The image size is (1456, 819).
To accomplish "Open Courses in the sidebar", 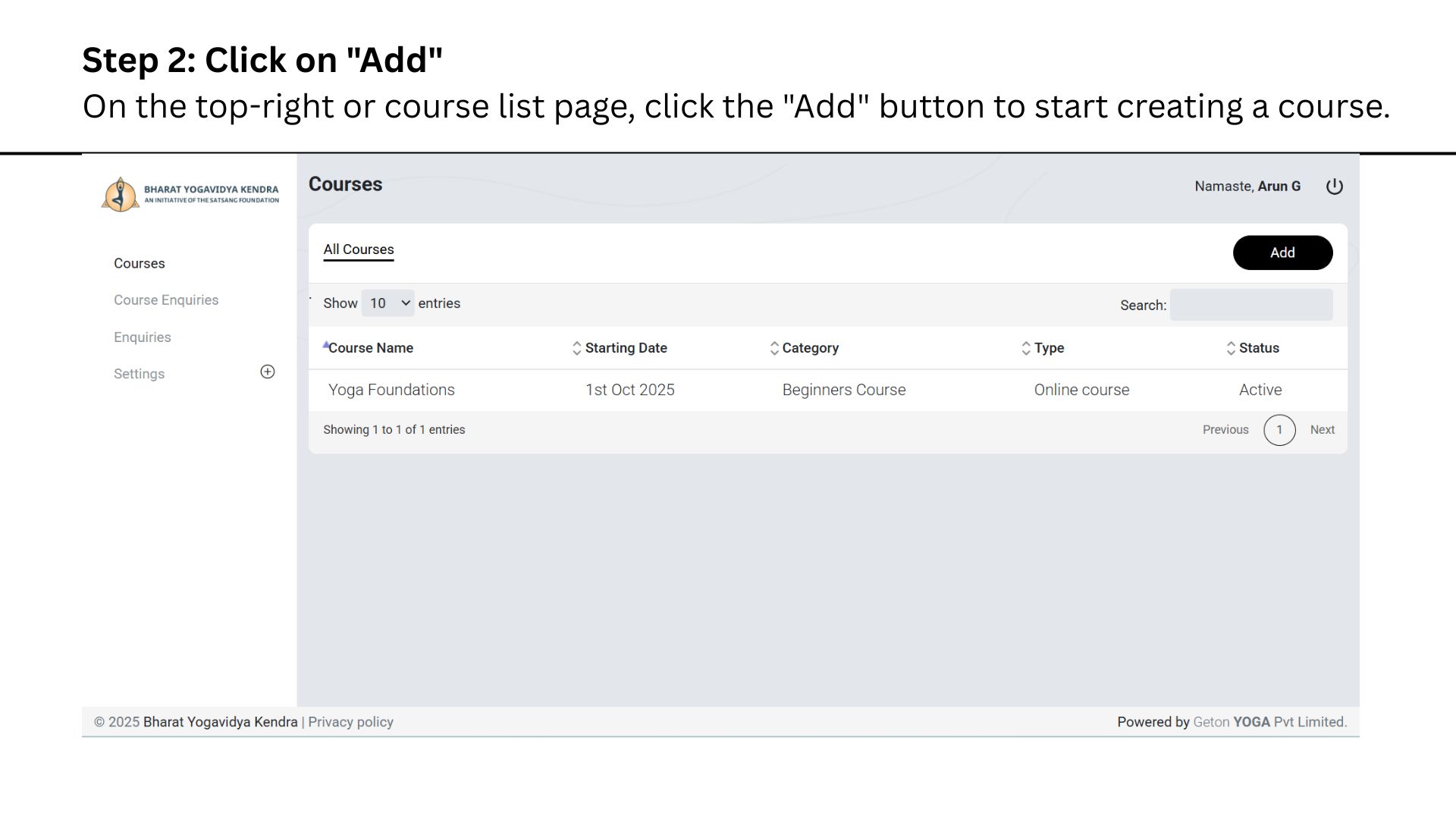I will (140, 264).
